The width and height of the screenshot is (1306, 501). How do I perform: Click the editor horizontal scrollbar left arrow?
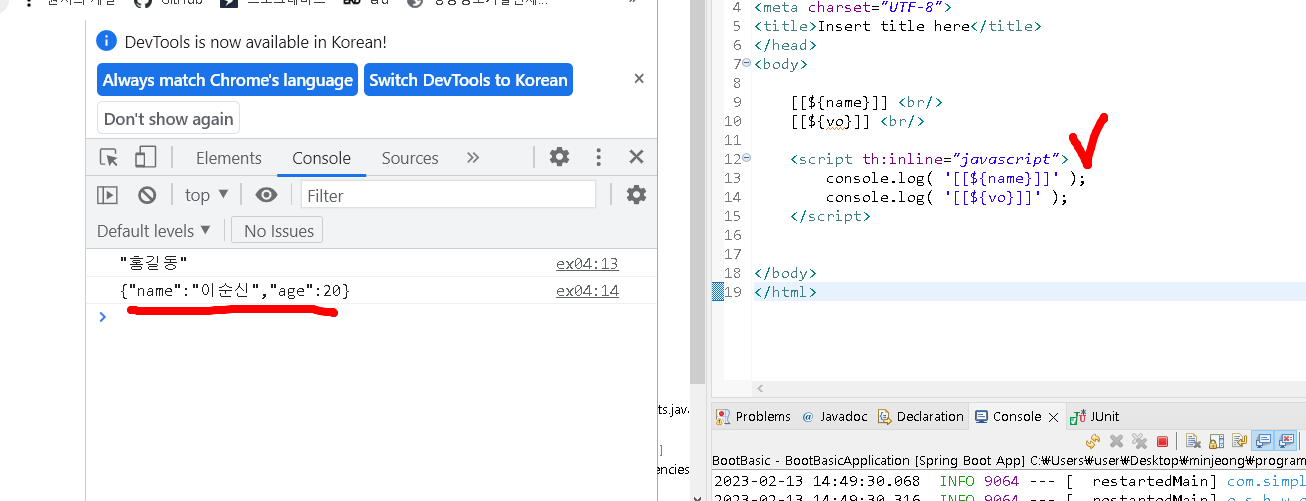coord(760,389)
